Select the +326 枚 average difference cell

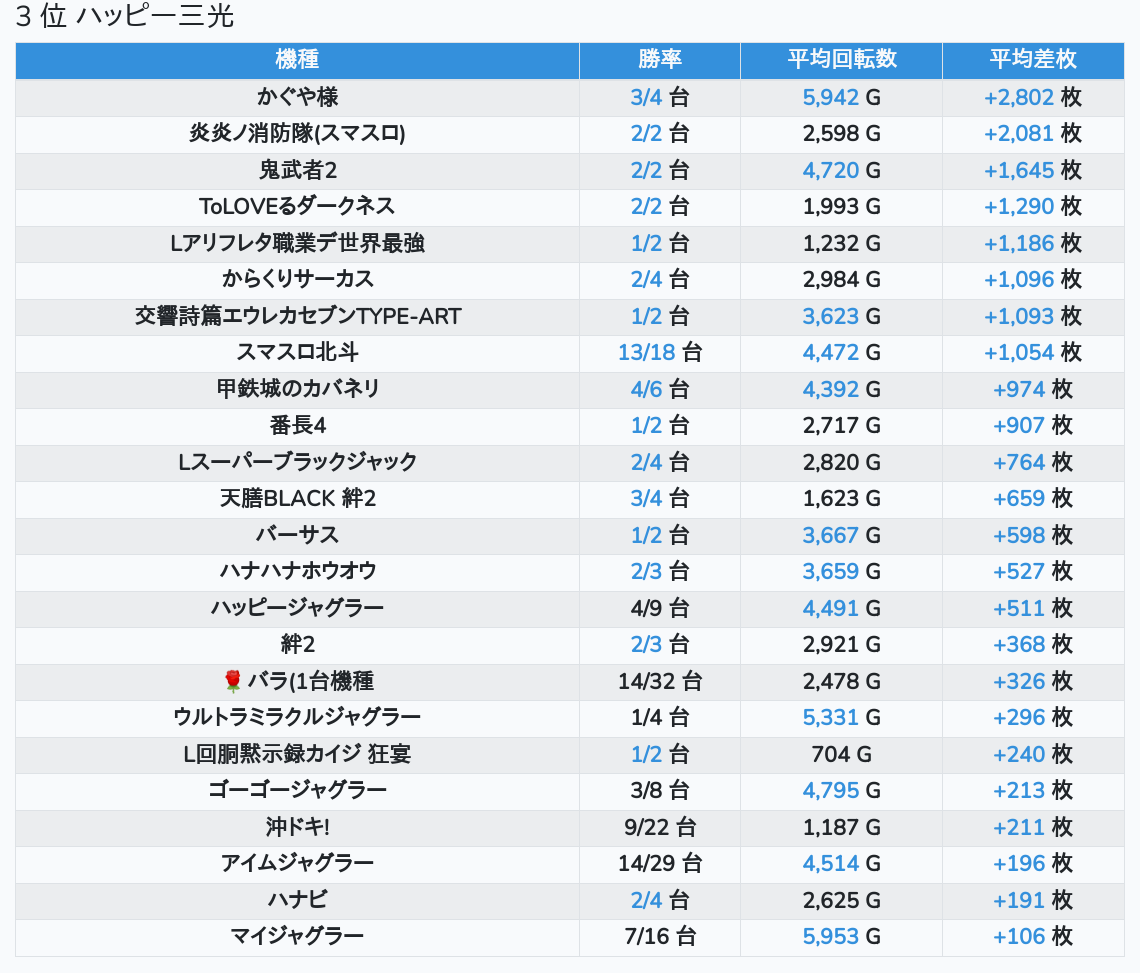pyautogui.click(x=1033, y=681)
